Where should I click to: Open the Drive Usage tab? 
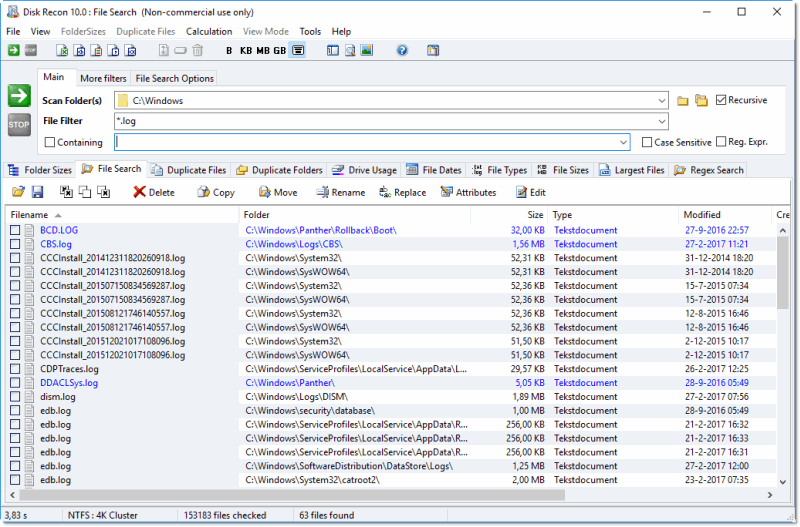tap(364, 170)
